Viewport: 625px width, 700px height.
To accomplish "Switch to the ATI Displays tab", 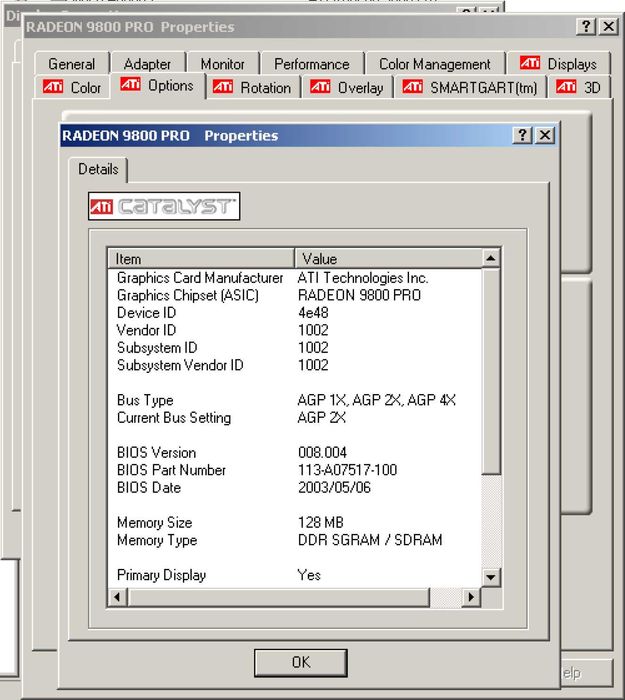I will pyautogui.click(x=559, y=64).
